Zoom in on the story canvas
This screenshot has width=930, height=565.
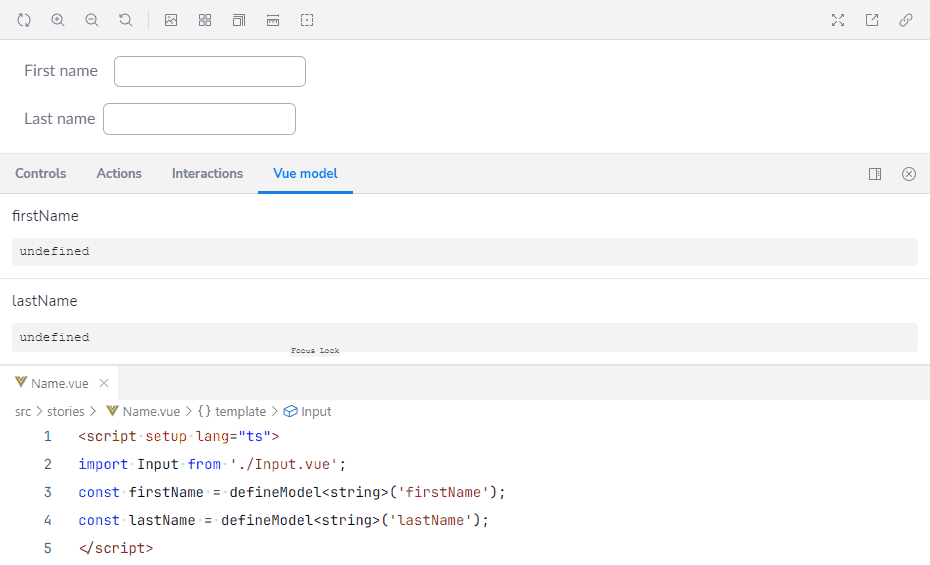58,20
